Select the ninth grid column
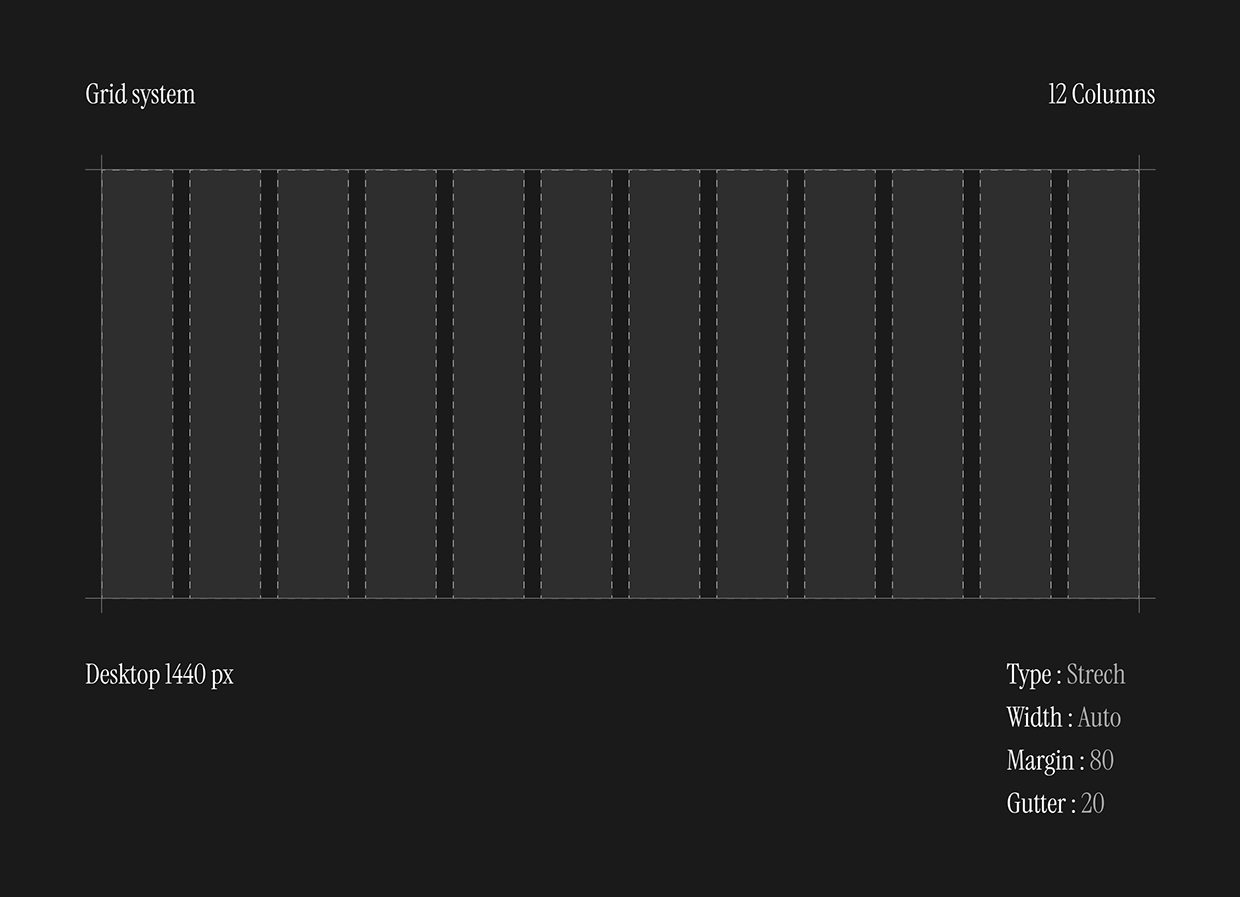This screenshot has width=1240, height=897. pos(840,384)
